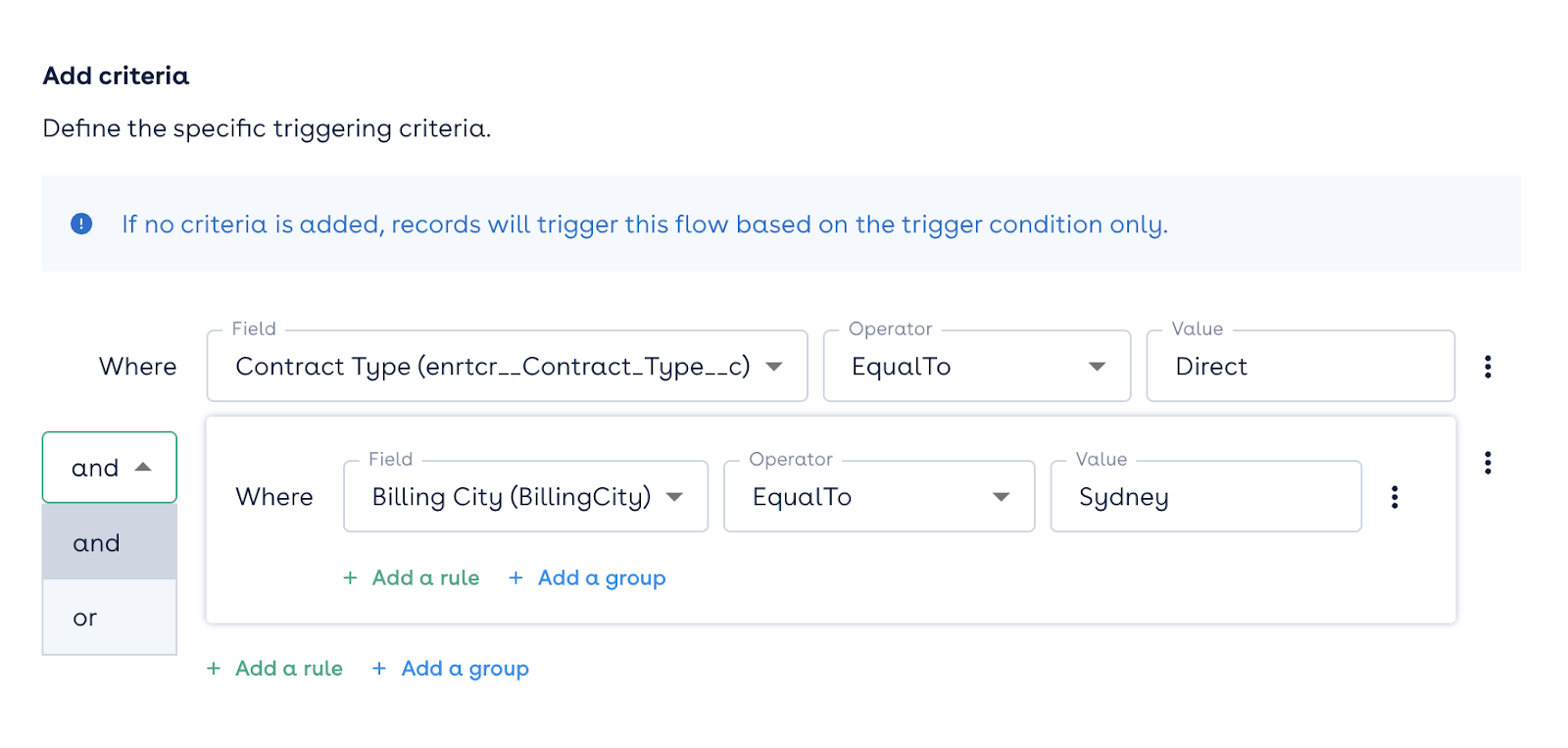Viewport: 1568px width, 748px height.
Task: Click plus icon beside inner Add a group
Action: (515, 578)
